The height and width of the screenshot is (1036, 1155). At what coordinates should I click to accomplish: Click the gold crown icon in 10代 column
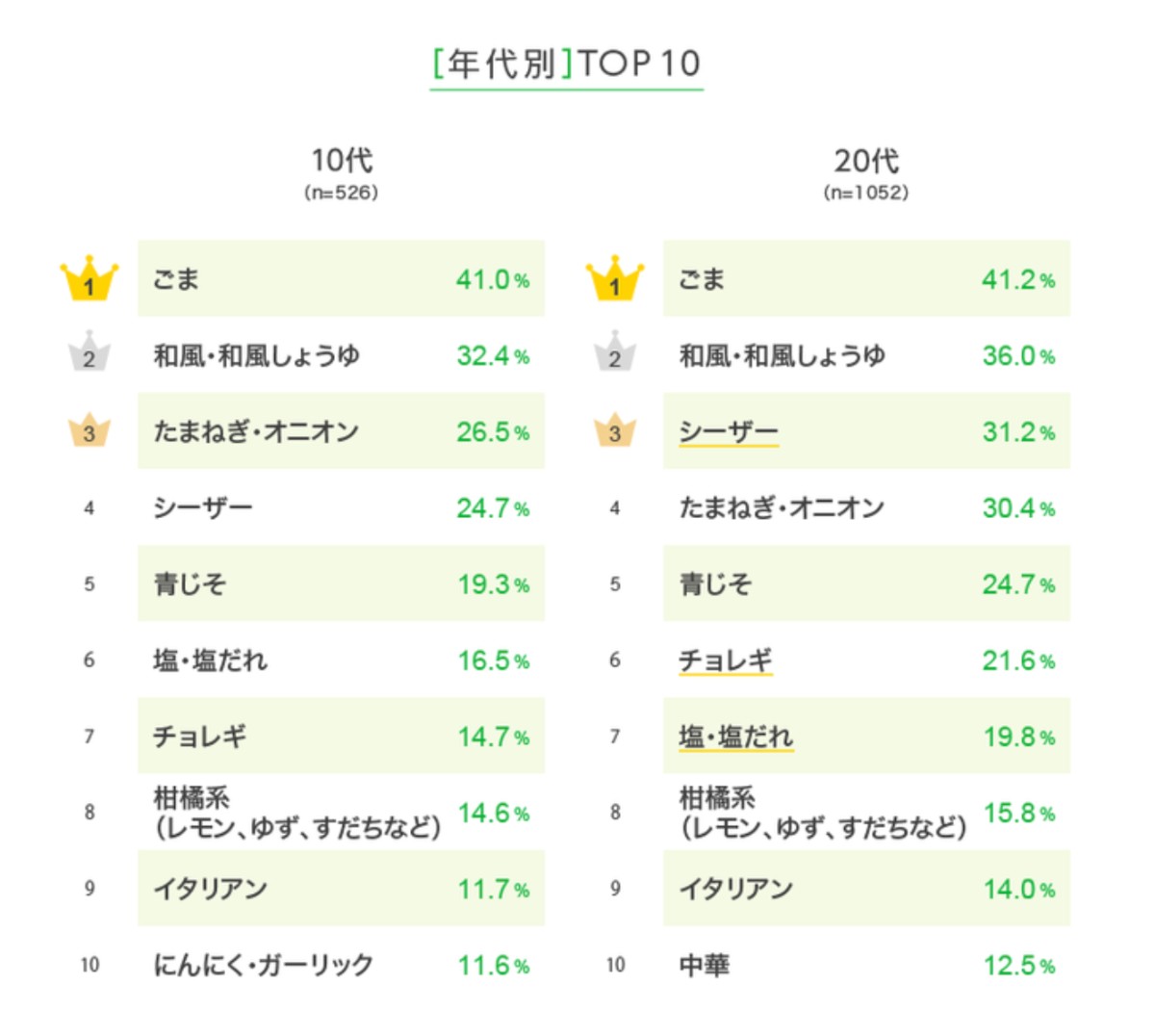[90, 279]
